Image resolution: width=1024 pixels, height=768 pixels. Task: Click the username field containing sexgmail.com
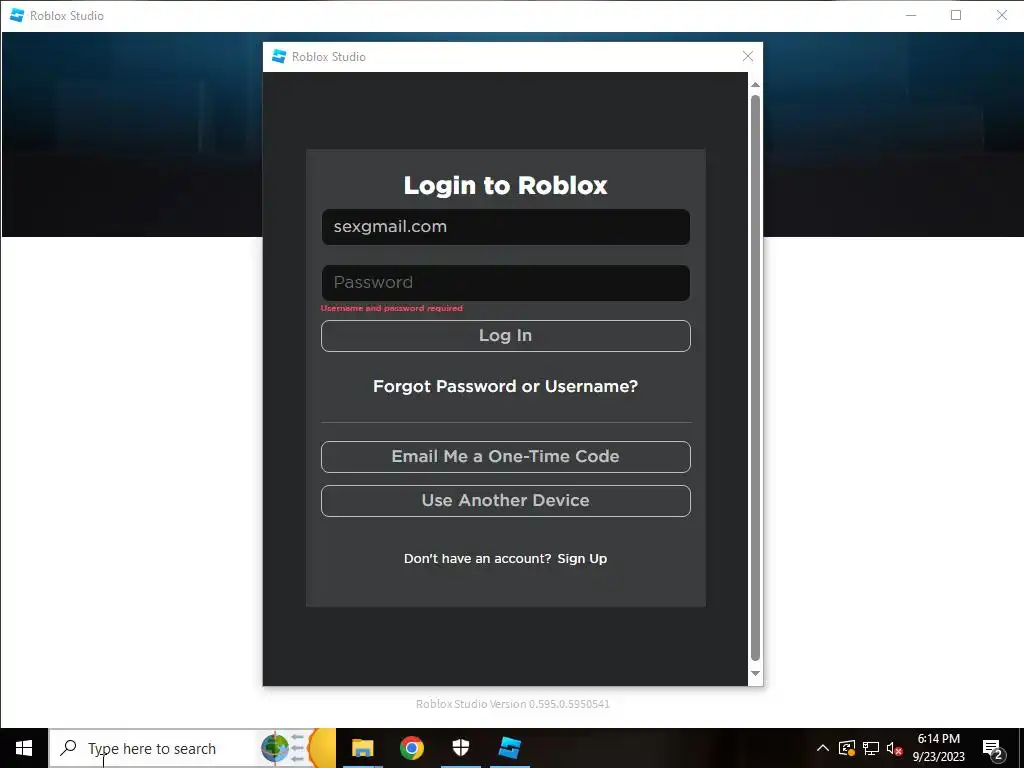pyautogui.click(x=505, y=227)
